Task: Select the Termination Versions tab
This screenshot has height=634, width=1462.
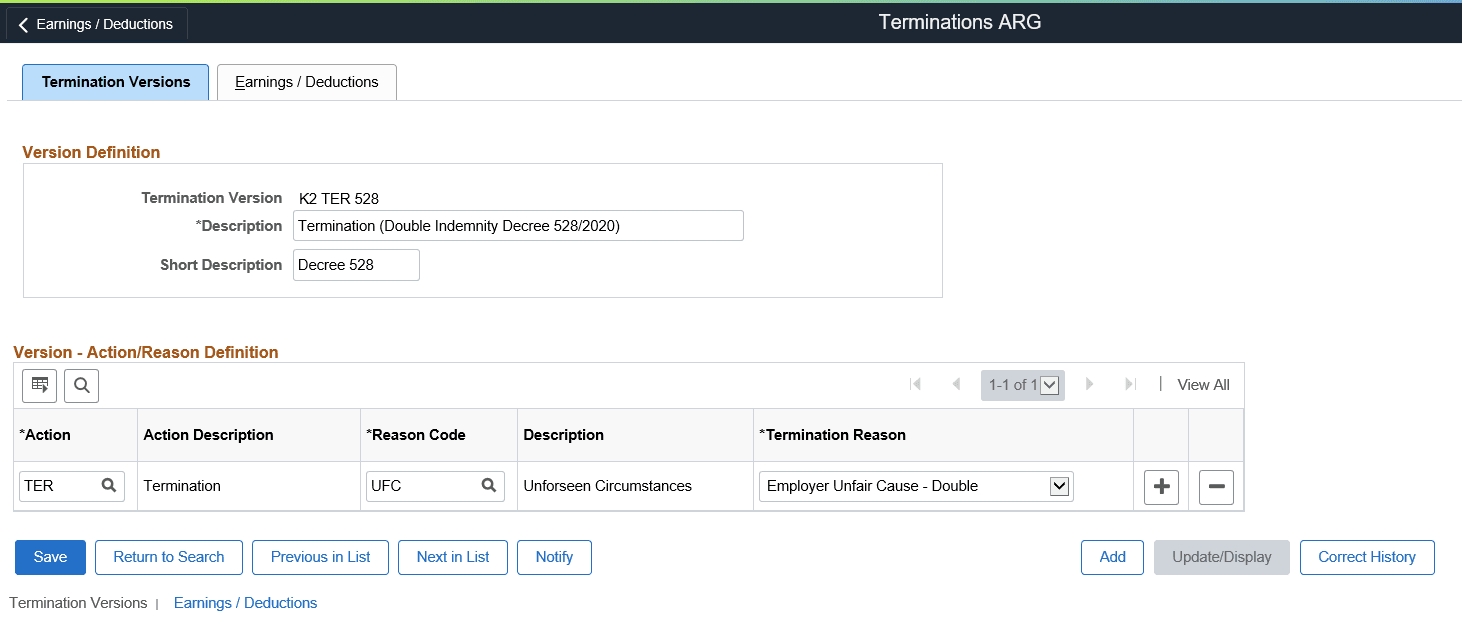Action: click(115, 82)
